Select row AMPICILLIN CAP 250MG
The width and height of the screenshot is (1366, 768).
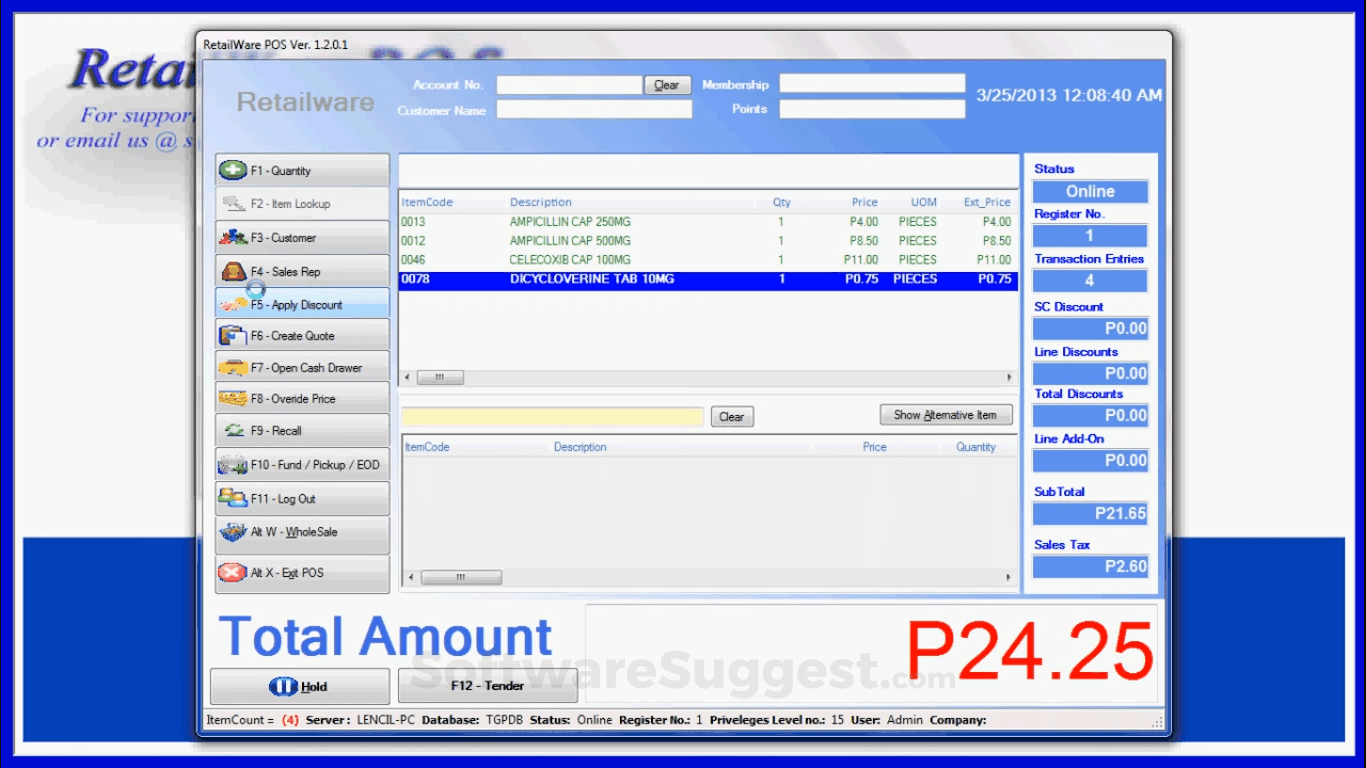pyautogui.click(x=708, y=222)
